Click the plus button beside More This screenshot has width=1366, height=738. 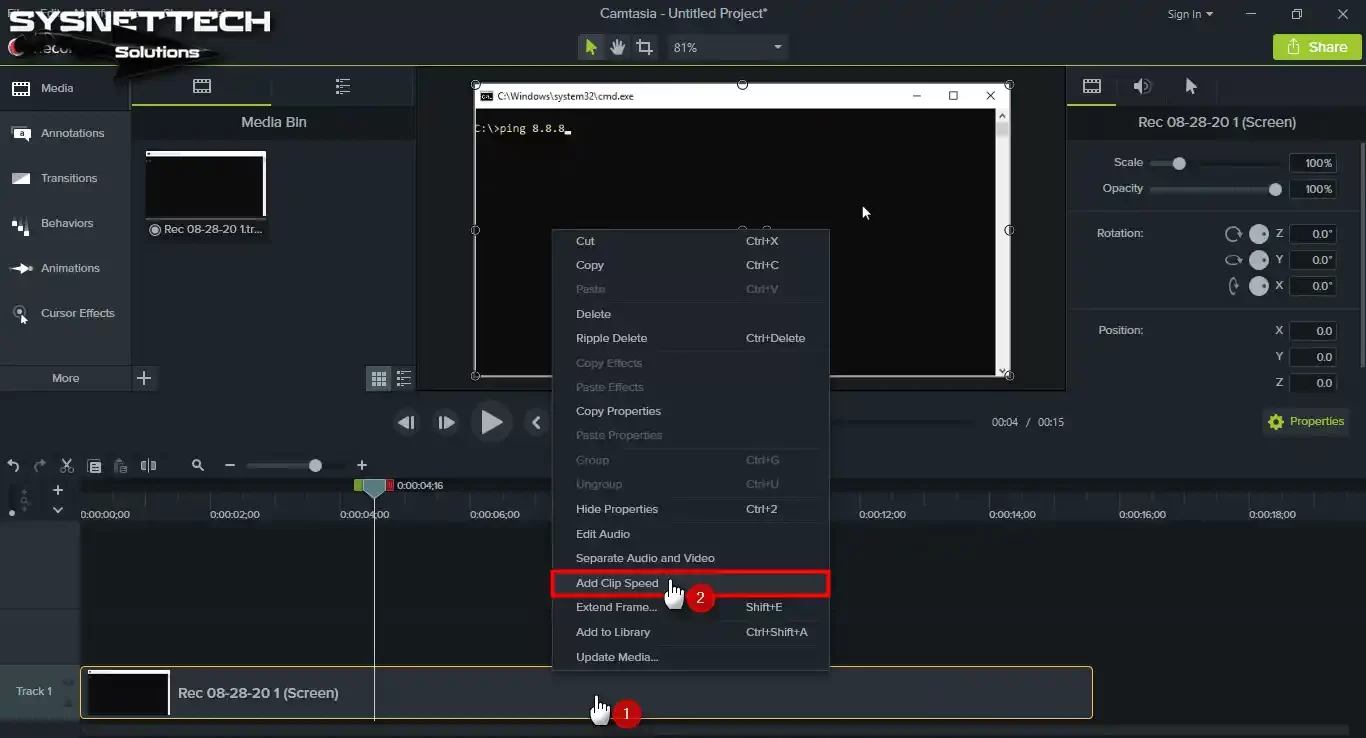tap(144, 378)
